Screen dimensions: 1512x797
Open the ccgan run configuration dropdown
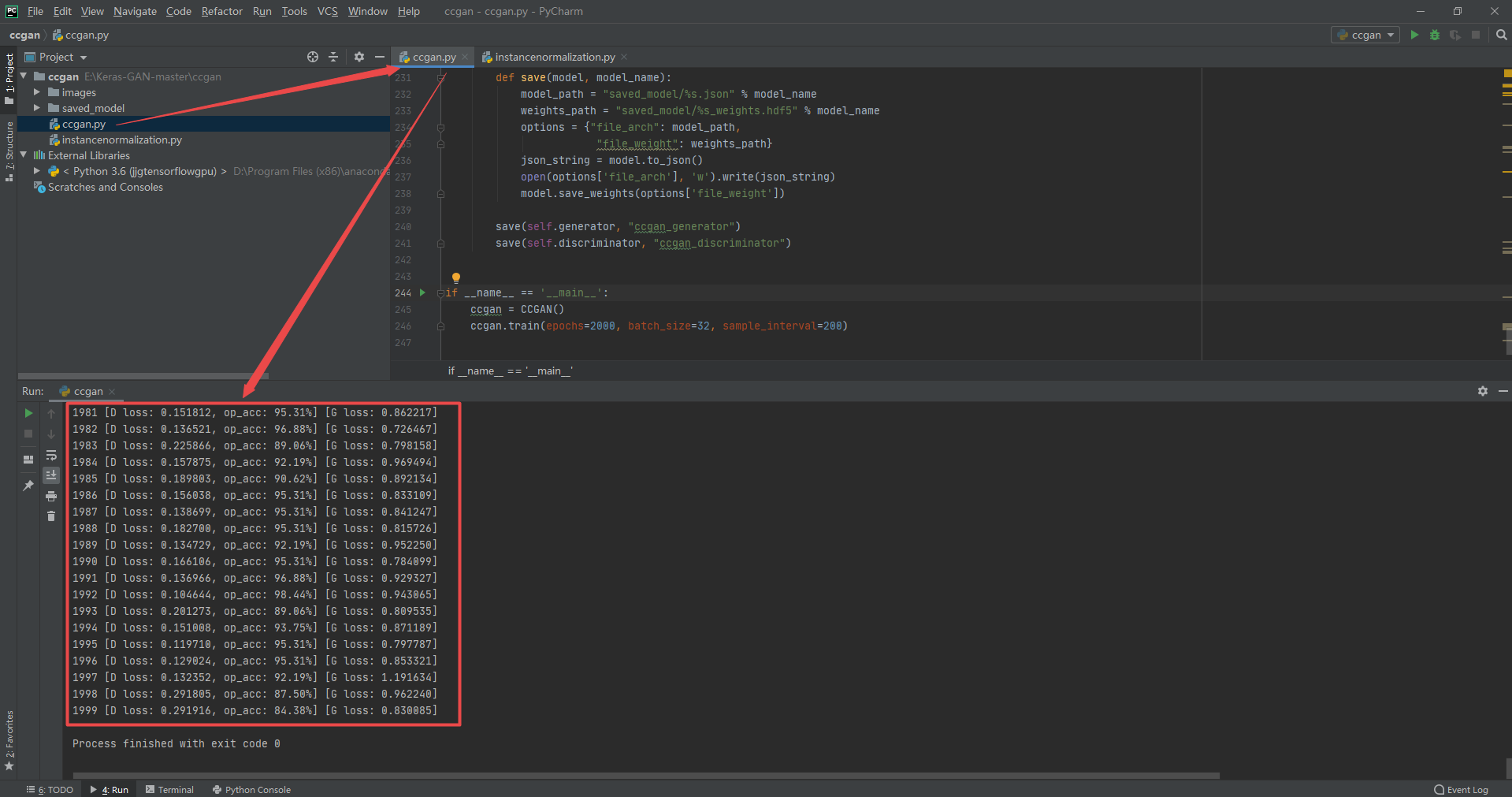pyautogui.click(x=1365, y=35)
